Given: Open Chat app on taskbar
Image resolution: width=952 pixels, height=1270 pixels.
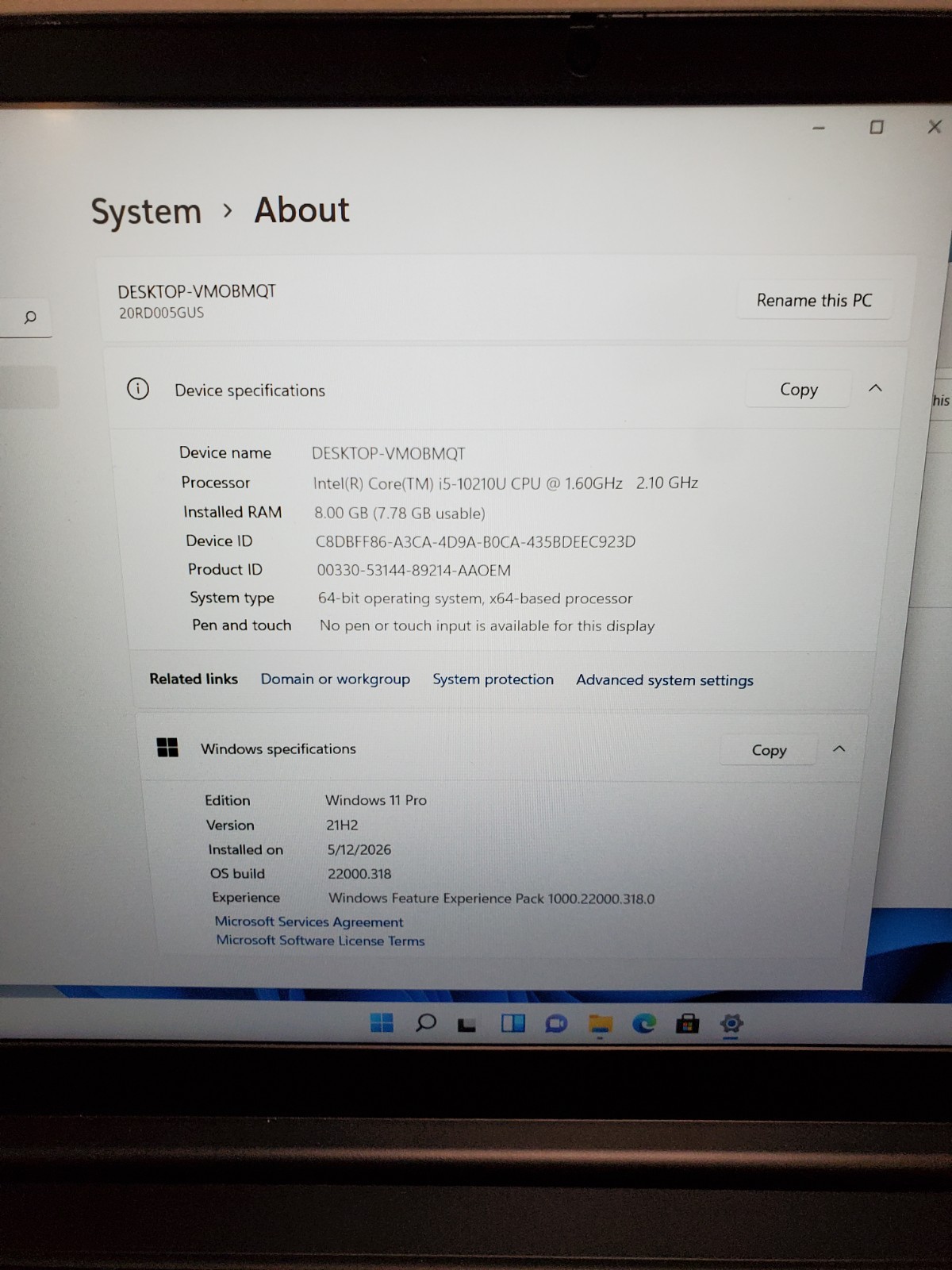Looking at the screenshot, I should (556, 1024).
